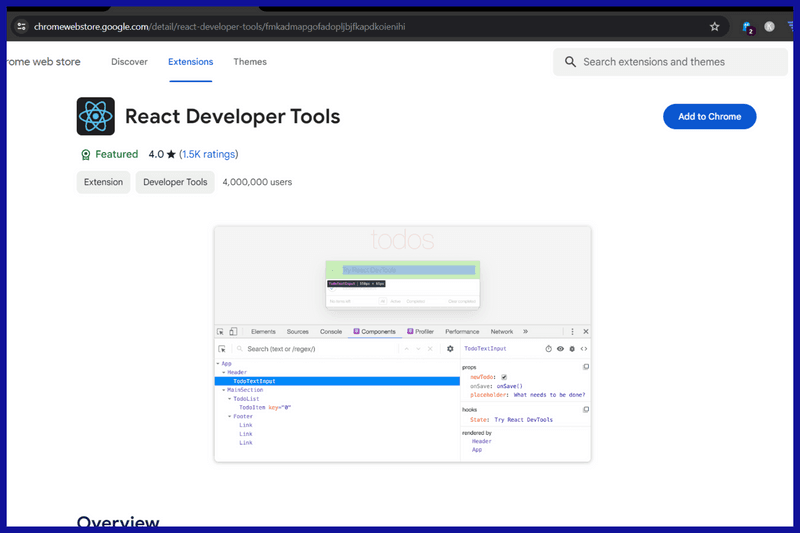Toggle the newTodo checkbox in props

(504, 376)
